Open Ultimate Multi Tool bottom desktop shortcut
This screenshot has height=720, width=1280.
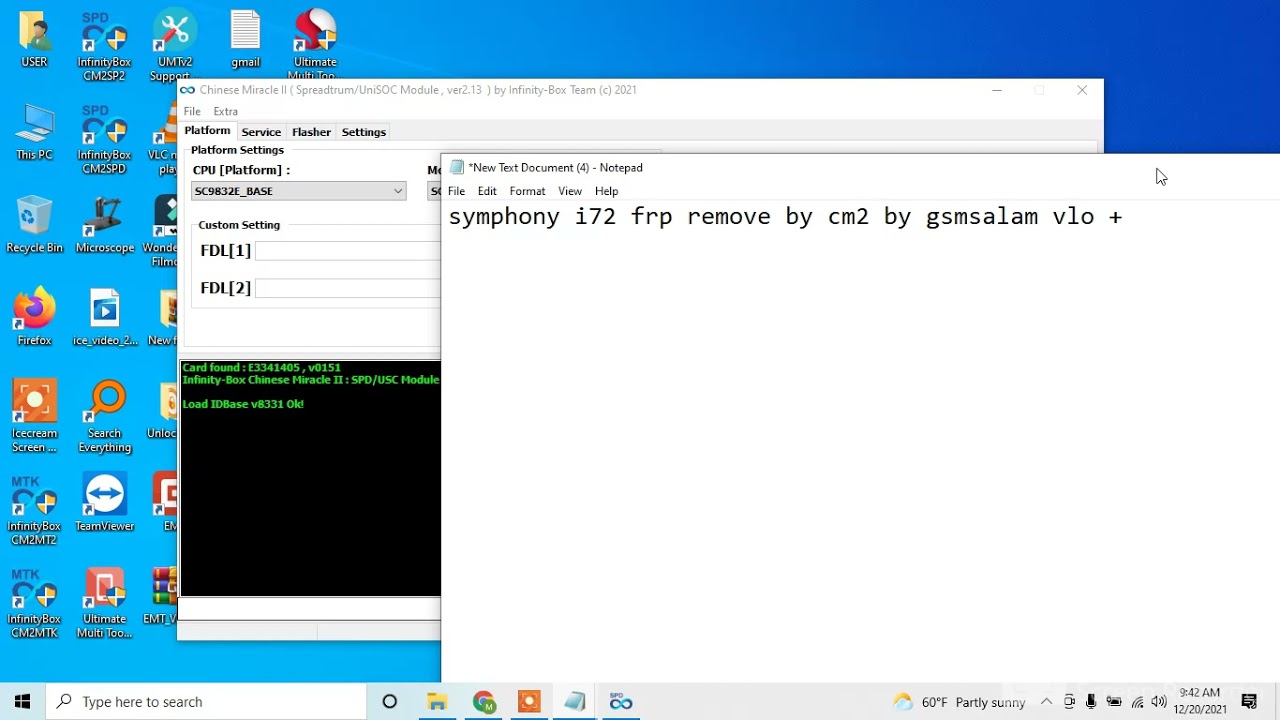coord(104,603)
